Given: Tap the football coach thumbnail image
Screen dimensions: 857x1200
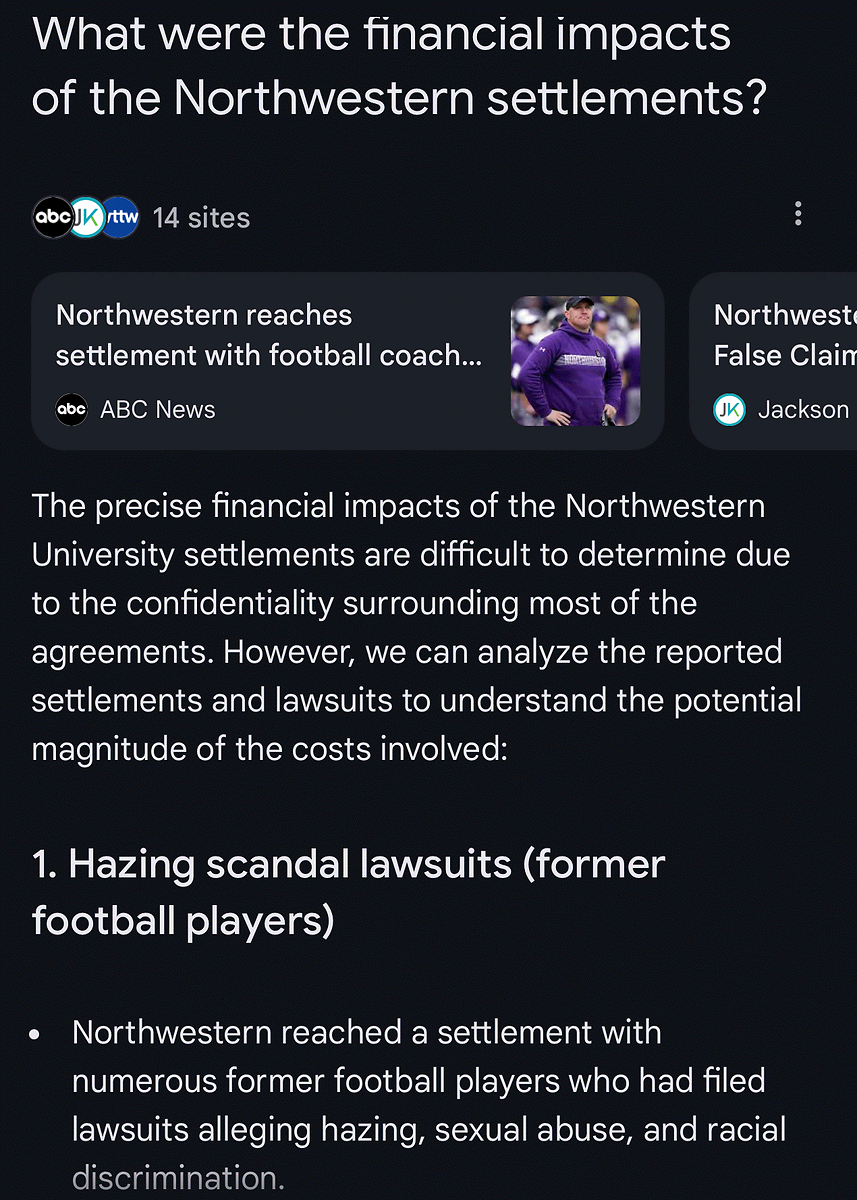Looking at the screenshot, I should point(575,360).
